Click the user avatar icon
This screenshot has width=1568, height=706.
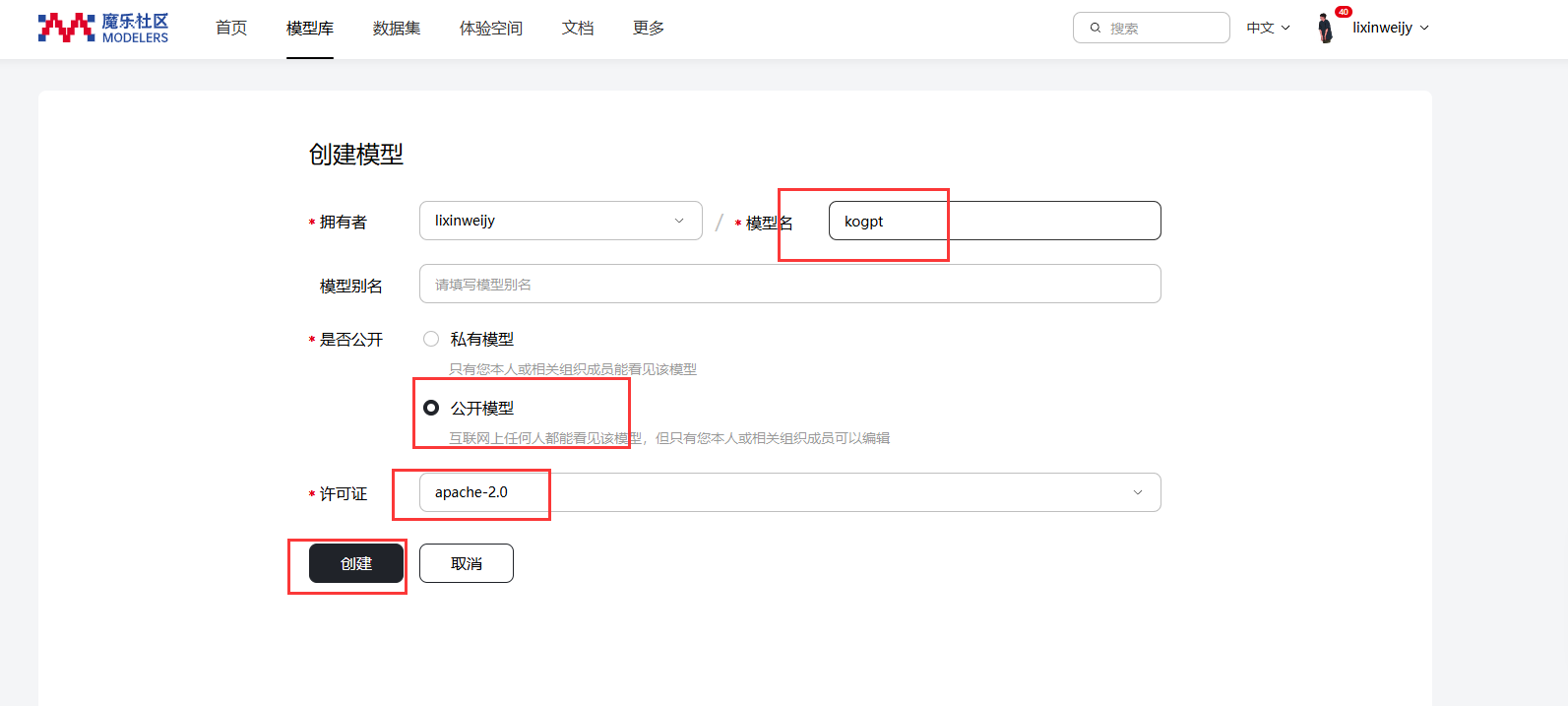coord(1325,29)
